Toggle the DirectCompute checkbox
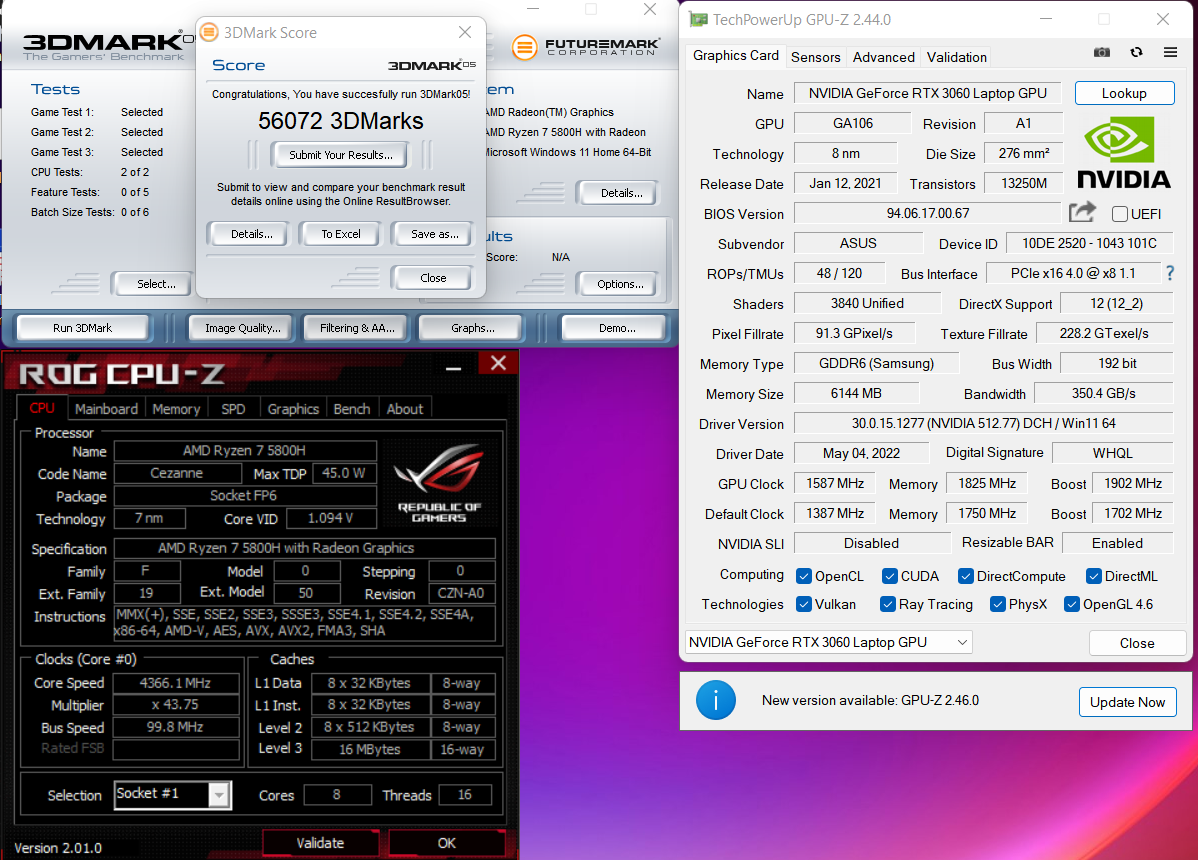This screenshot has width=1198, height=860. pyautogui.click(x=966, y=576)
